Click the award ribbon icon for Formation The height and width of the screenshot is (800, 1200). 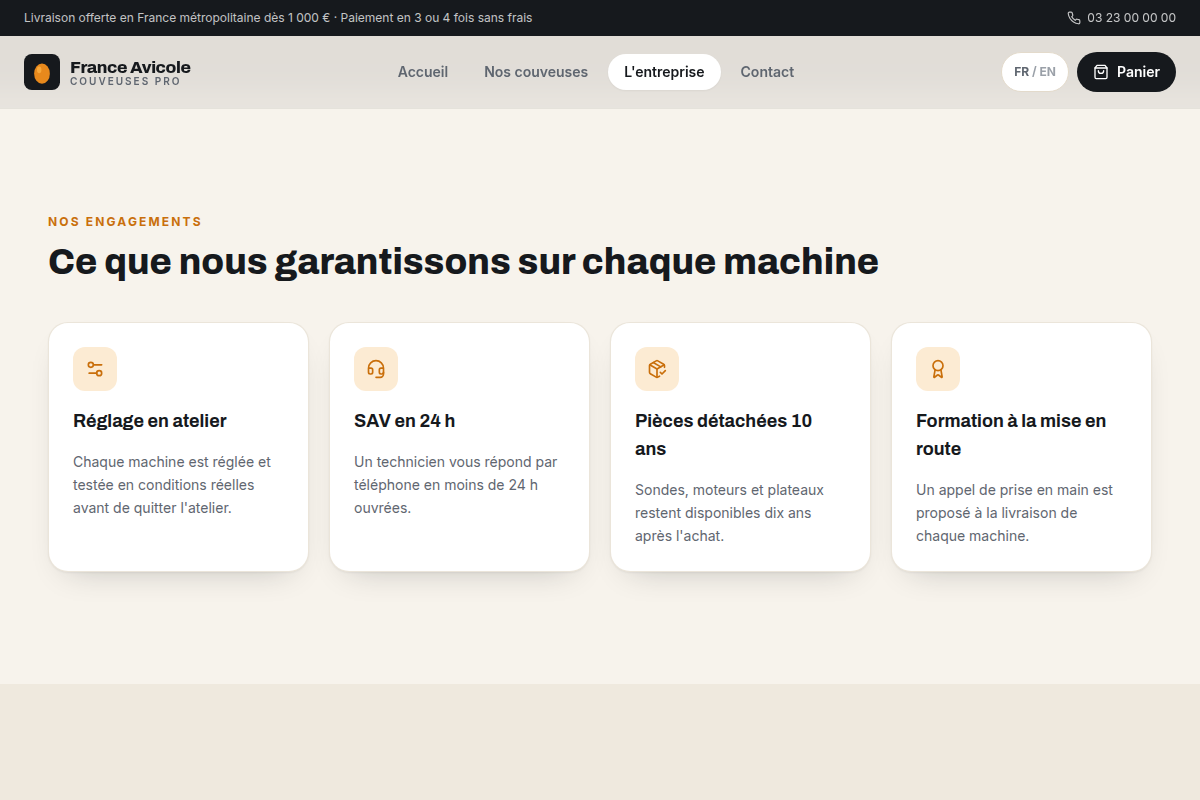[938, 369]
